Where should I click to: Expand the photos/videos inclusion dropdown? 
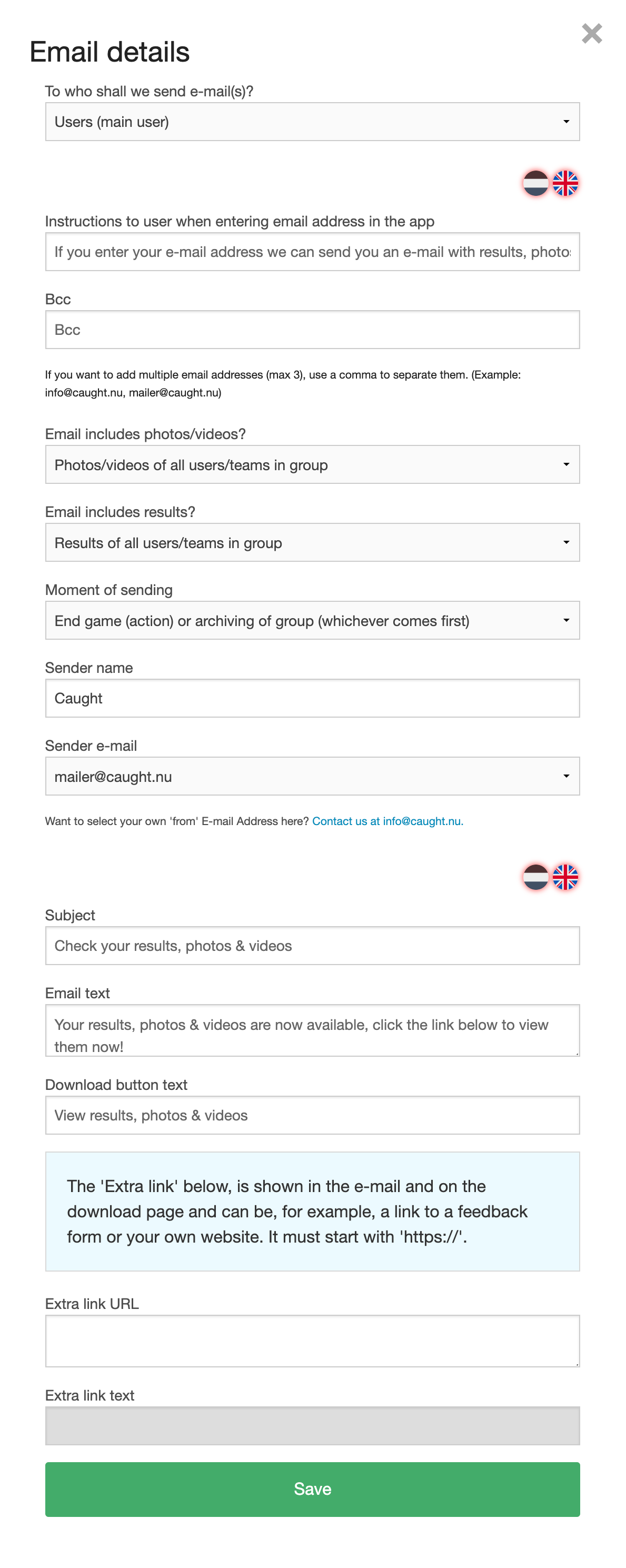[x=312, y=464]
